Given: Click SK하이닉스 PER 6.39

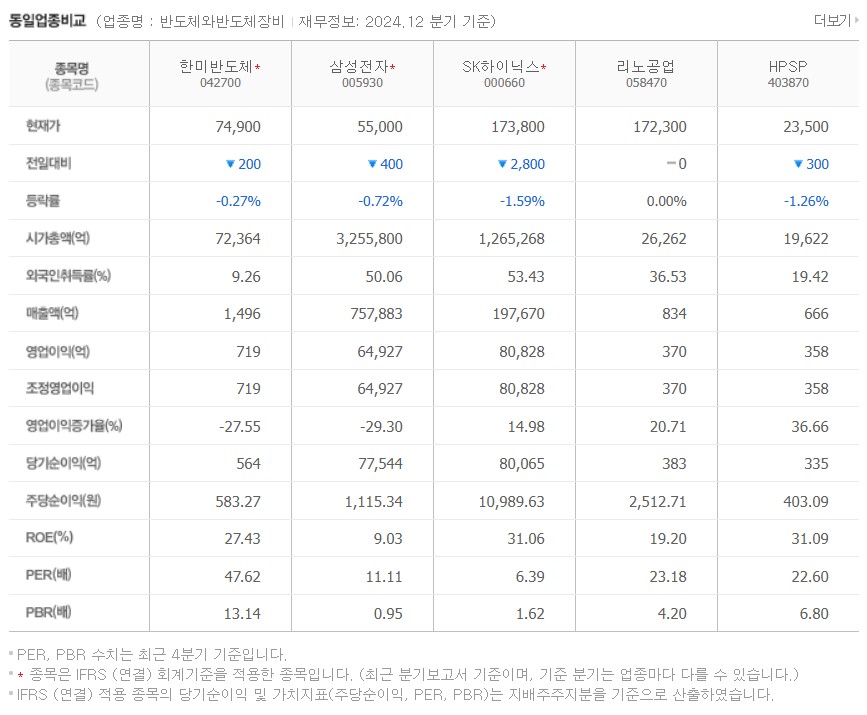Looking at the screenshot, I should pos(530,577).
